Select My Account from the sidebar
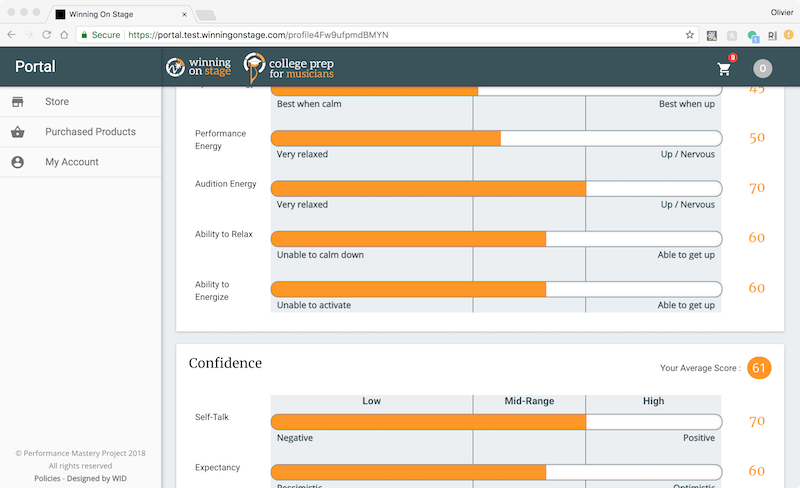 pyautogui.click(x=72, y=162)
